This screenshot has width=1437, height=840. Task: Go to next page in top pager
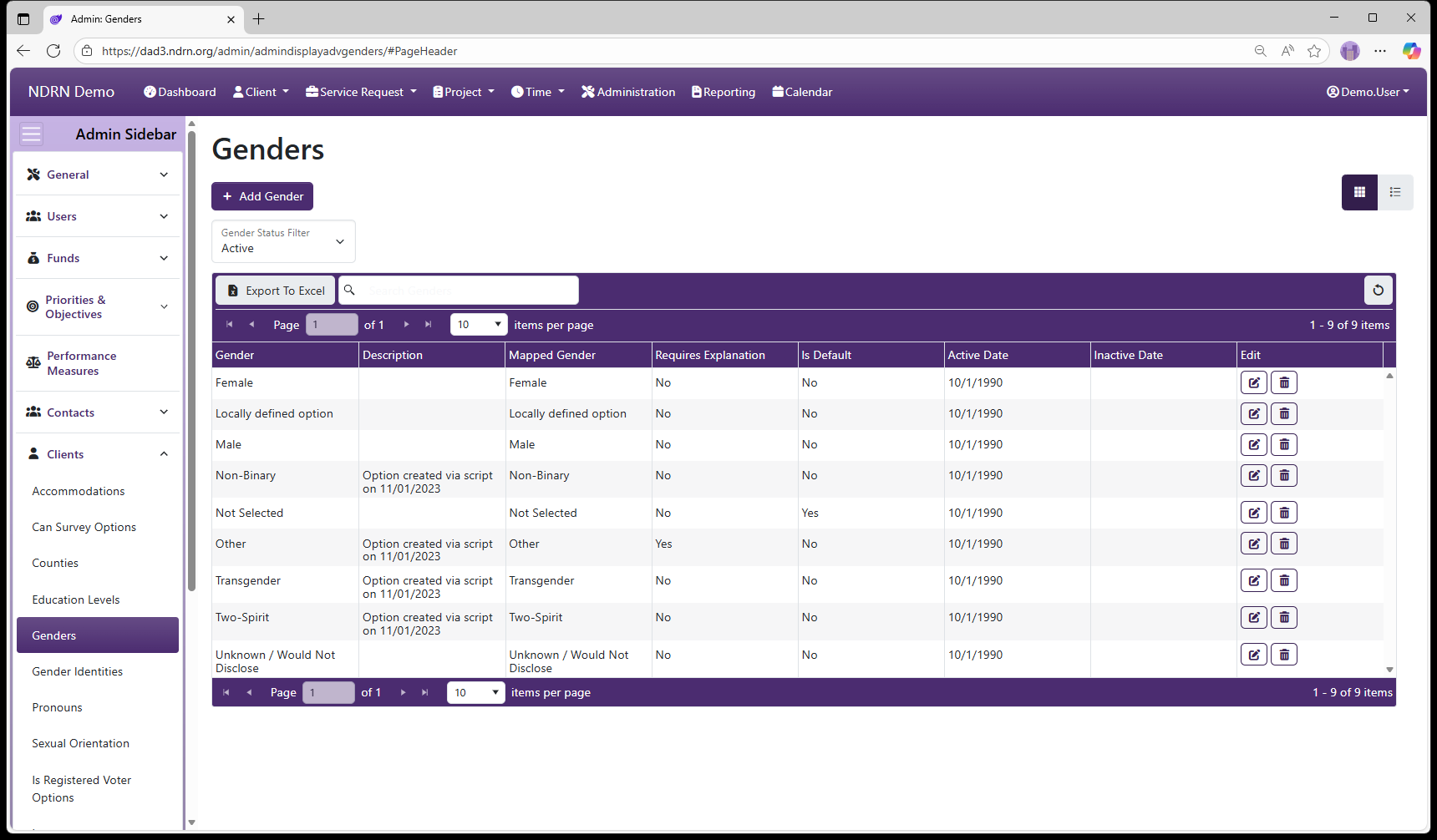click(x=407, y=325)
